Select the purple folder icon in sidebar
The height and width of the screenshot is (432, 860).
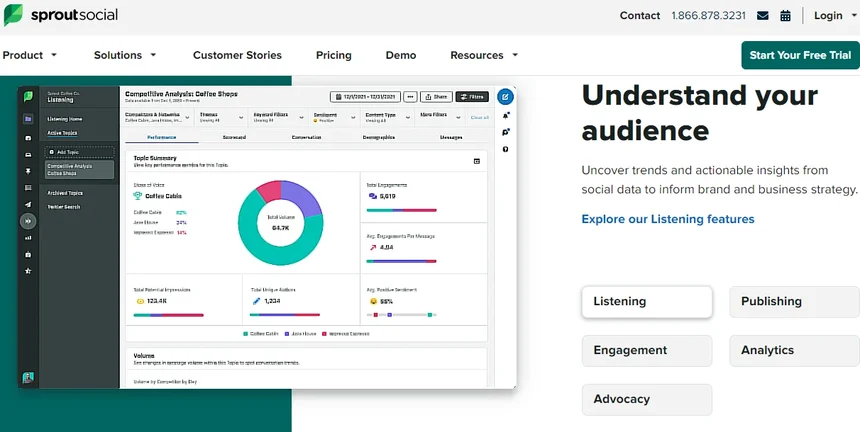pyautogui.click(x=28, y=119)
